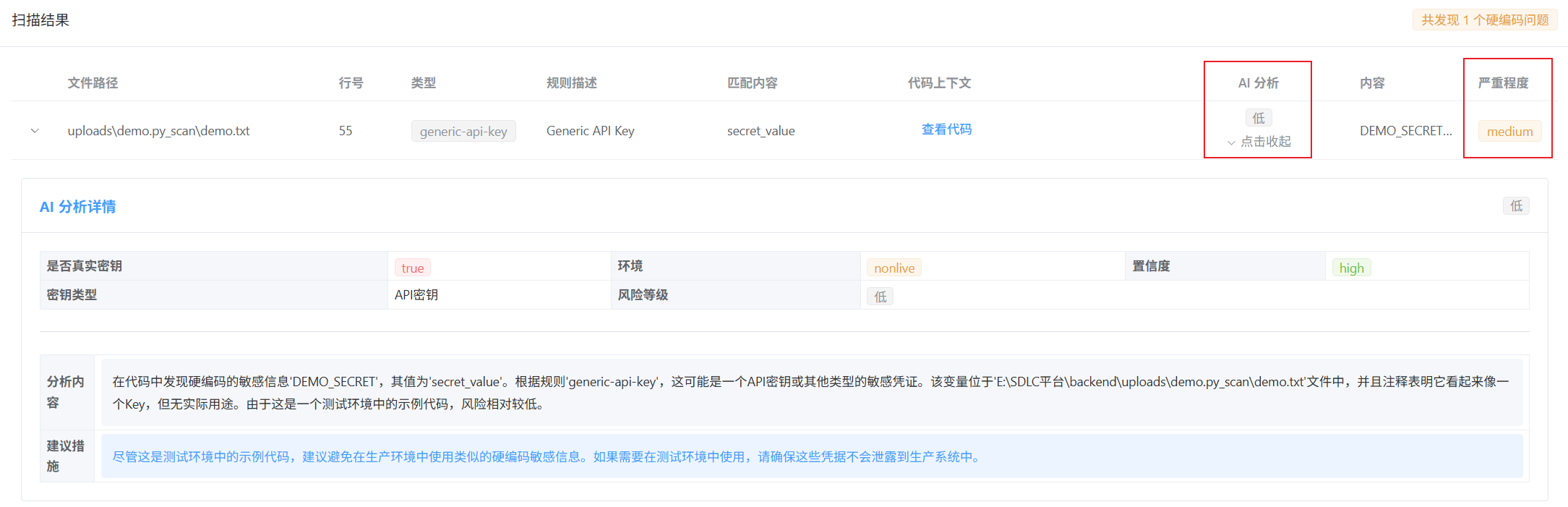The height and width of the screenshot is (507, 1568).
Task: Click the 低 tag in the AI 分析 column
Action: pyautogui.click(x=1259, y=118)
